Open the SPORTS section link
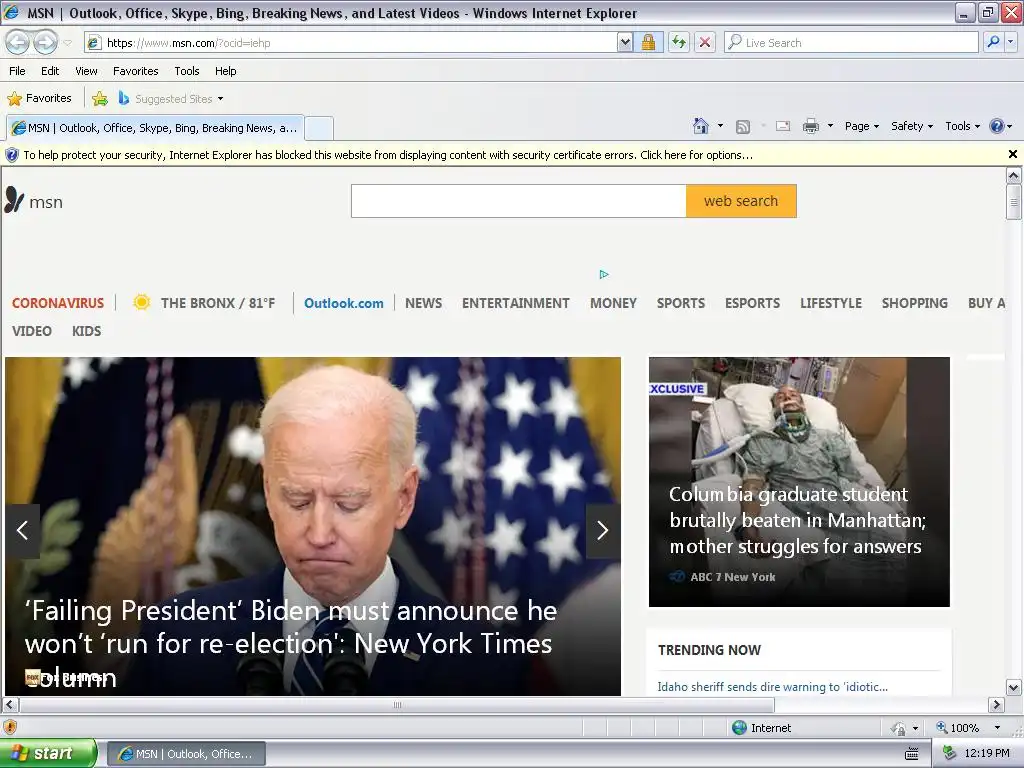This screenshot has width=1024, height=768. click(680, 303)
